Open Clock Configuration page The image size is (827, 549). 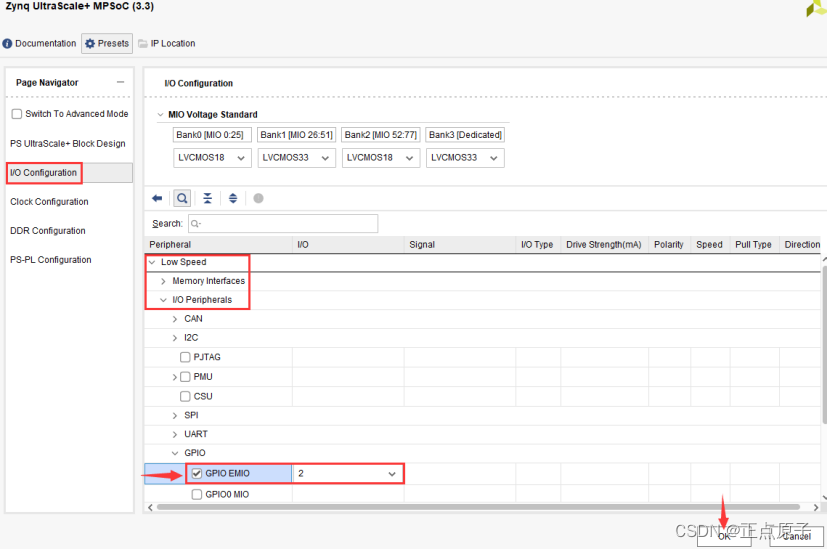[x=50, y=201]
